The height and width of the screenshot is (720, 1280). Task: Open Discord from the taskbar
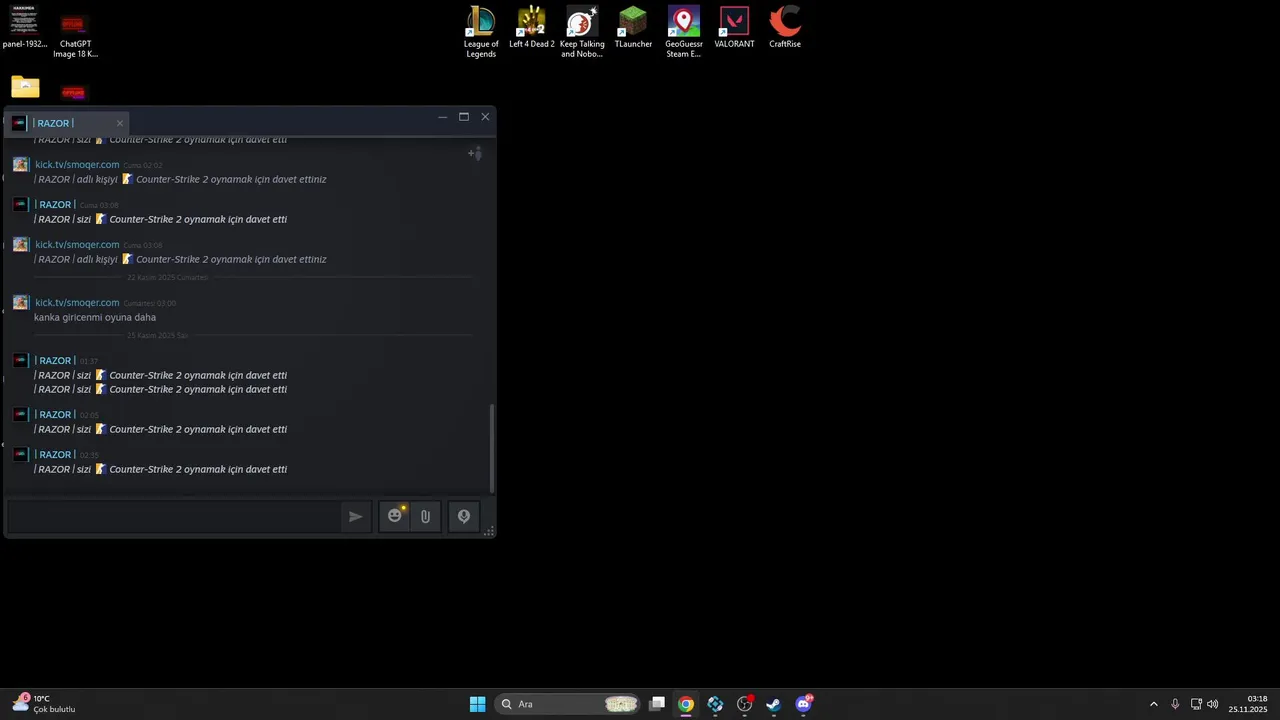point(803,704)
